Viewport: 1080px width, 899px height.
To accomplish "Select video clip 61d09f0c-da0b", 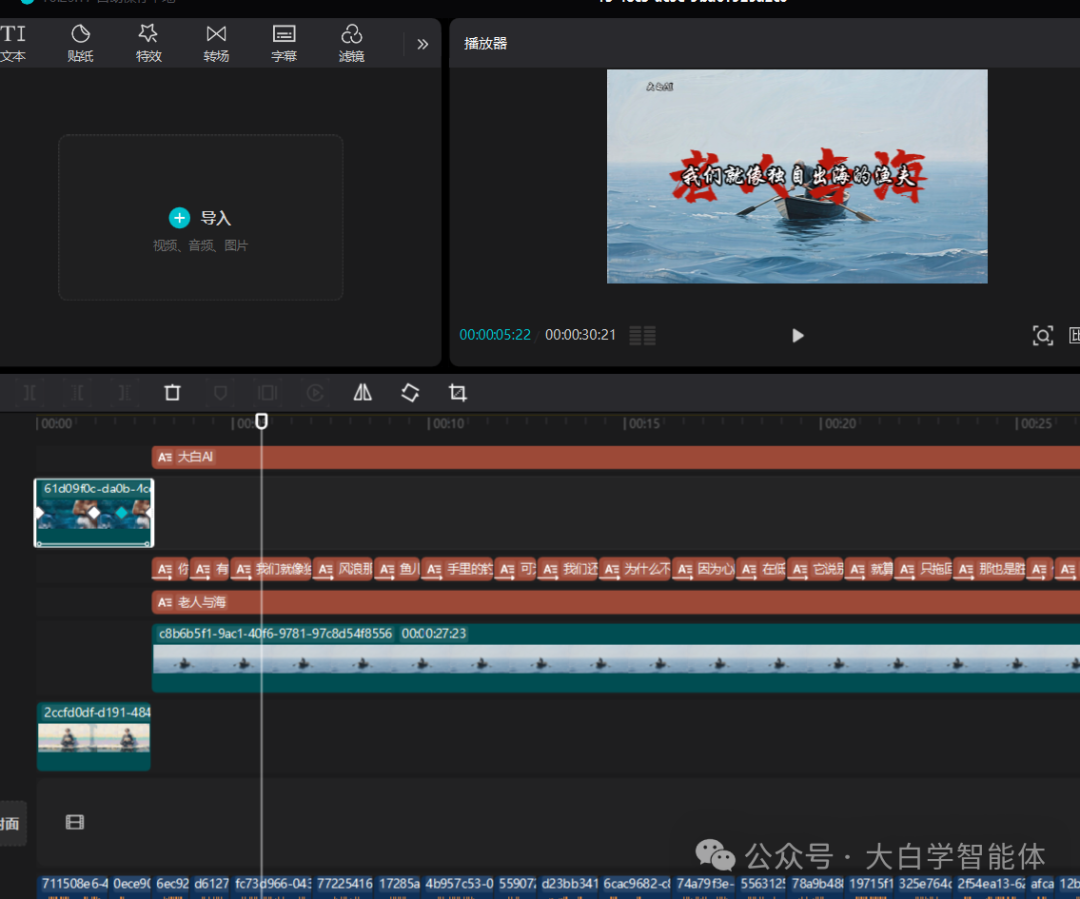I will point(94,513).
